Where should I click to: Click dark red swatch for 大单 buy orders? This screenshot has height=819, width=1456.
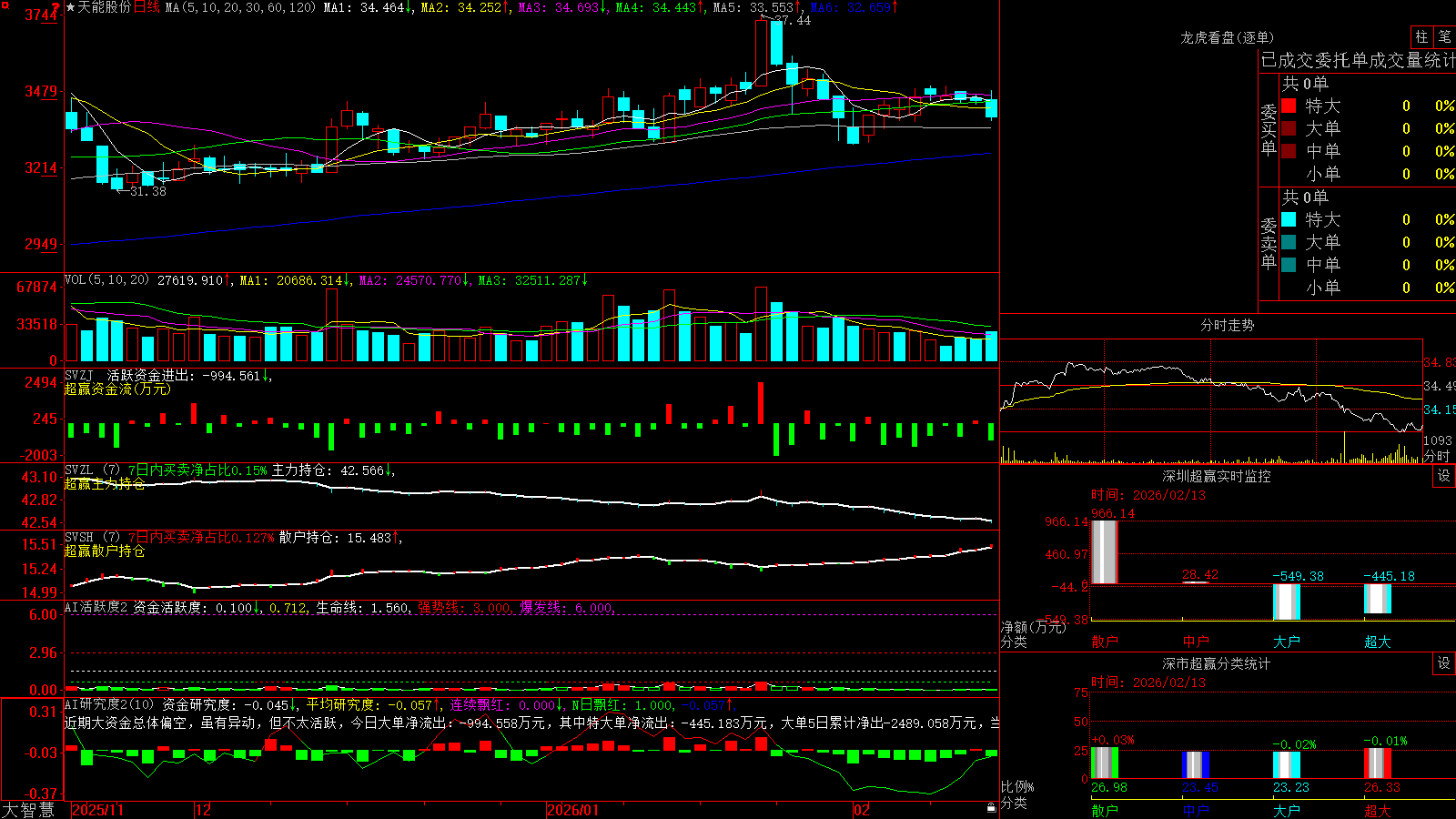[1289, 128]
